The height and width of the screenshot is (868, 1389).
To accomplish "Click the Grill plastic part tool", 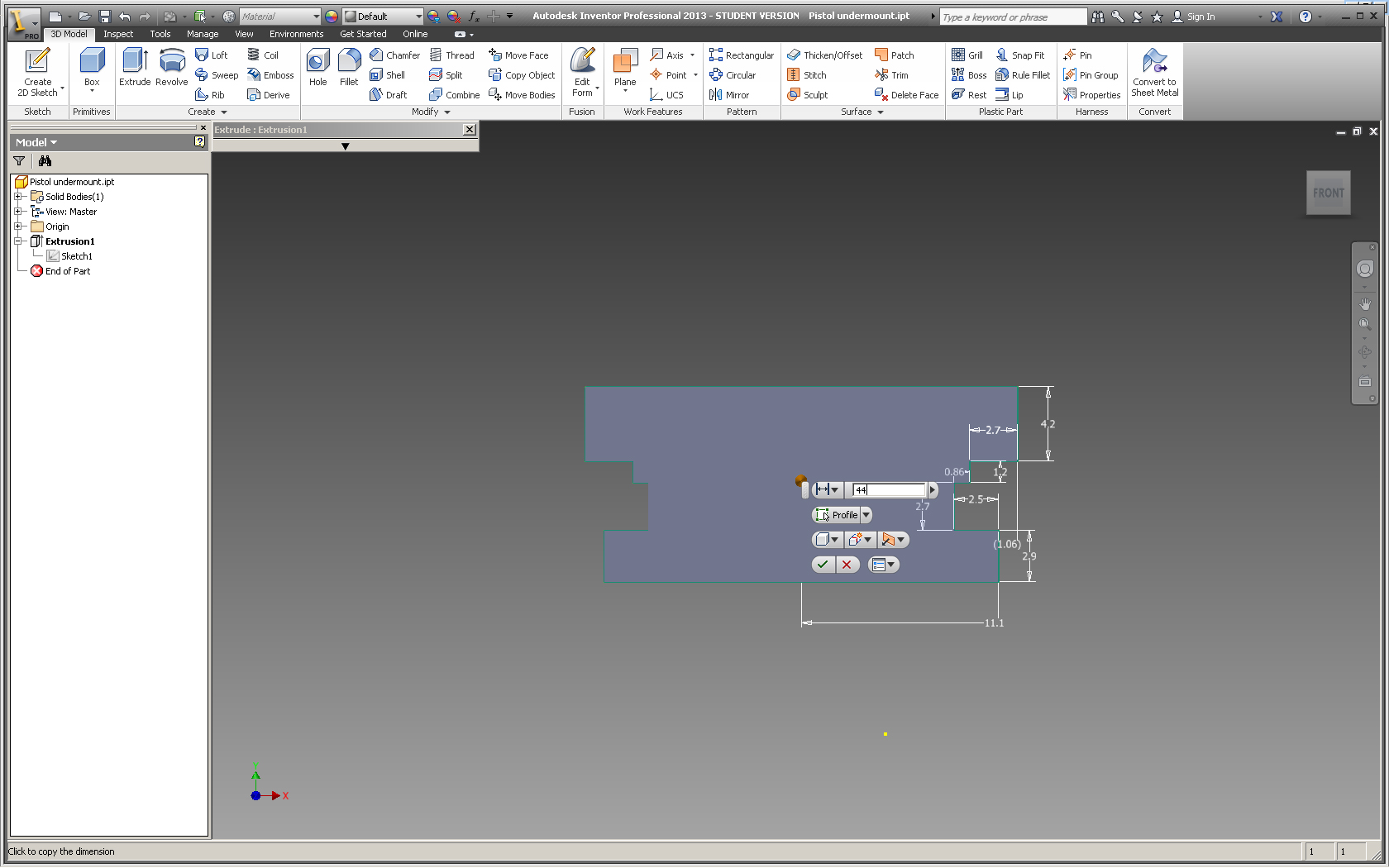I will 967,55.
